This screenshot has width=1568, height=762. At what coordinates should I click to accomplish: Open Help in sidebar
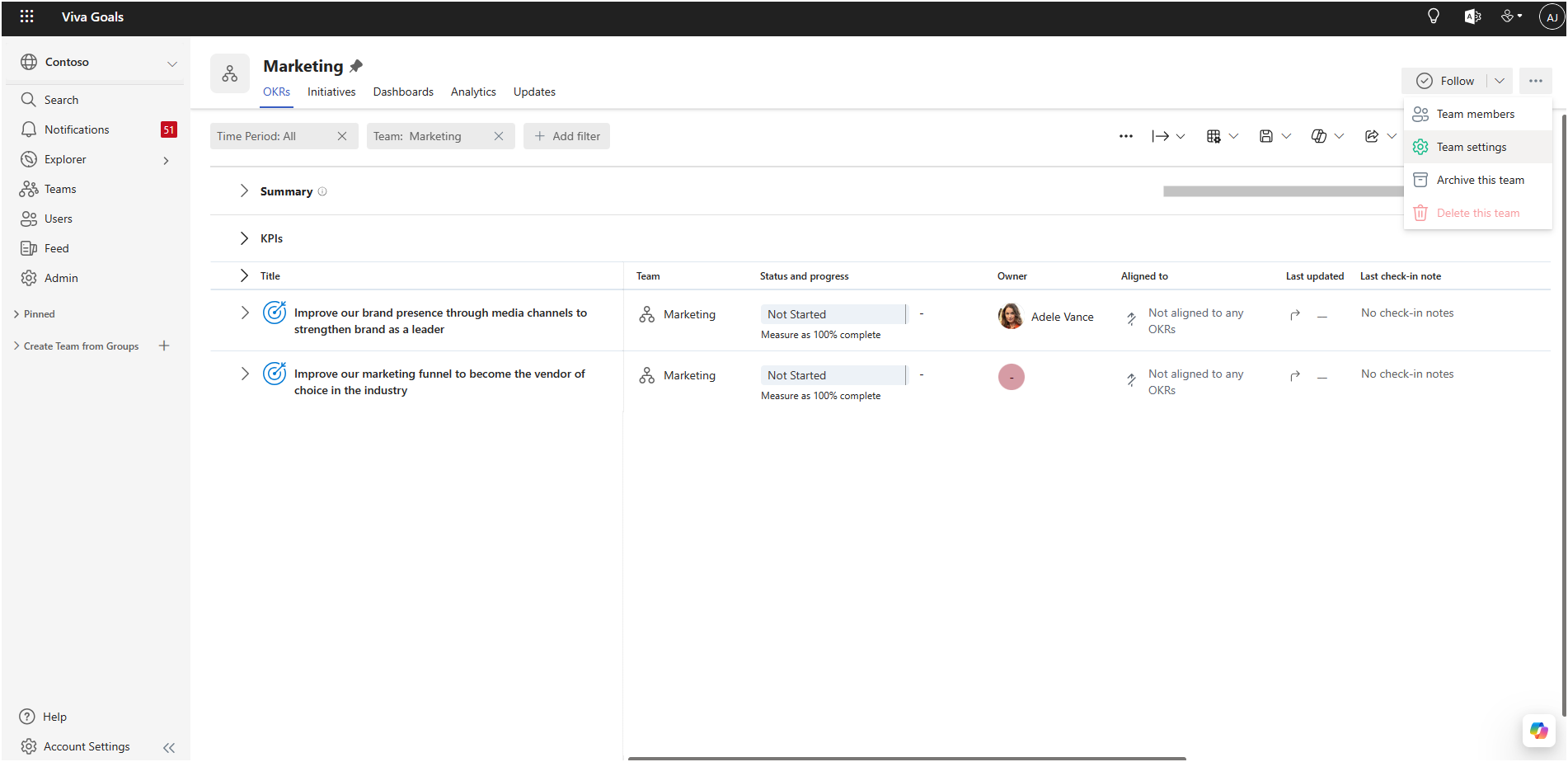(x=54, y=717)
